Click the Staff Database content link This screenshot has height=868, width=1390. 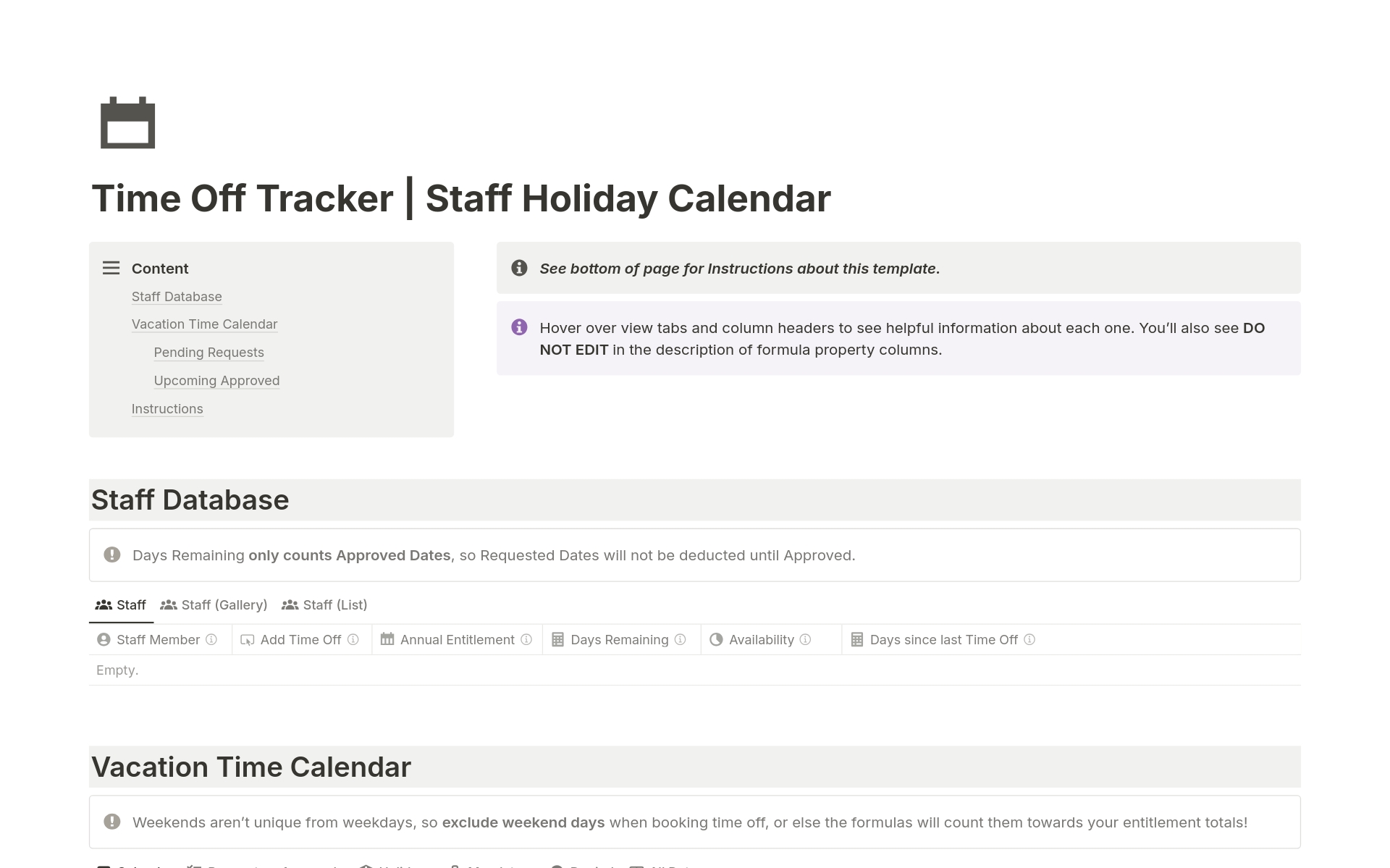[x=177, y=296]
